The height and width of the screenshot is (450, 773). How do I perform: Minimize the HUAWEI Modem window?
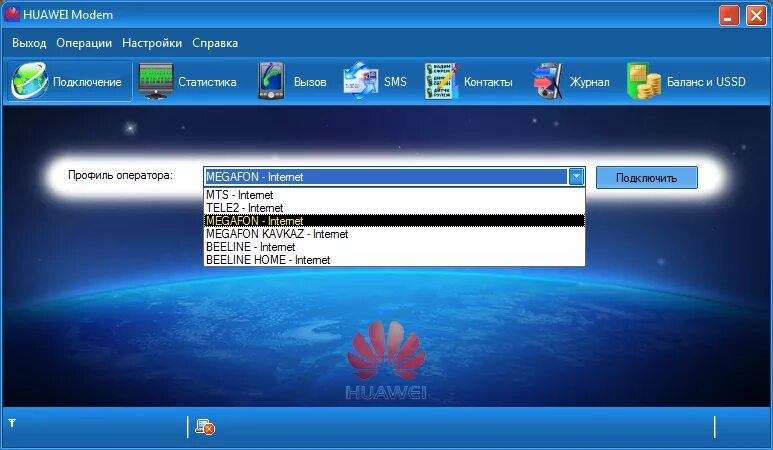[x=729, y=15]
